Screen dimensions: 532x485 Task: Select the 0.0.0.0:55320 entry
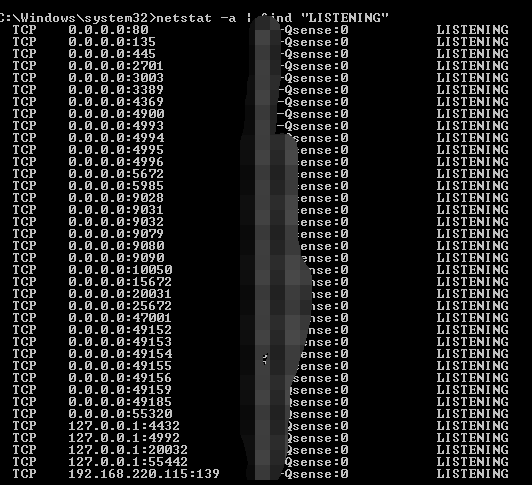pos(120,414)
